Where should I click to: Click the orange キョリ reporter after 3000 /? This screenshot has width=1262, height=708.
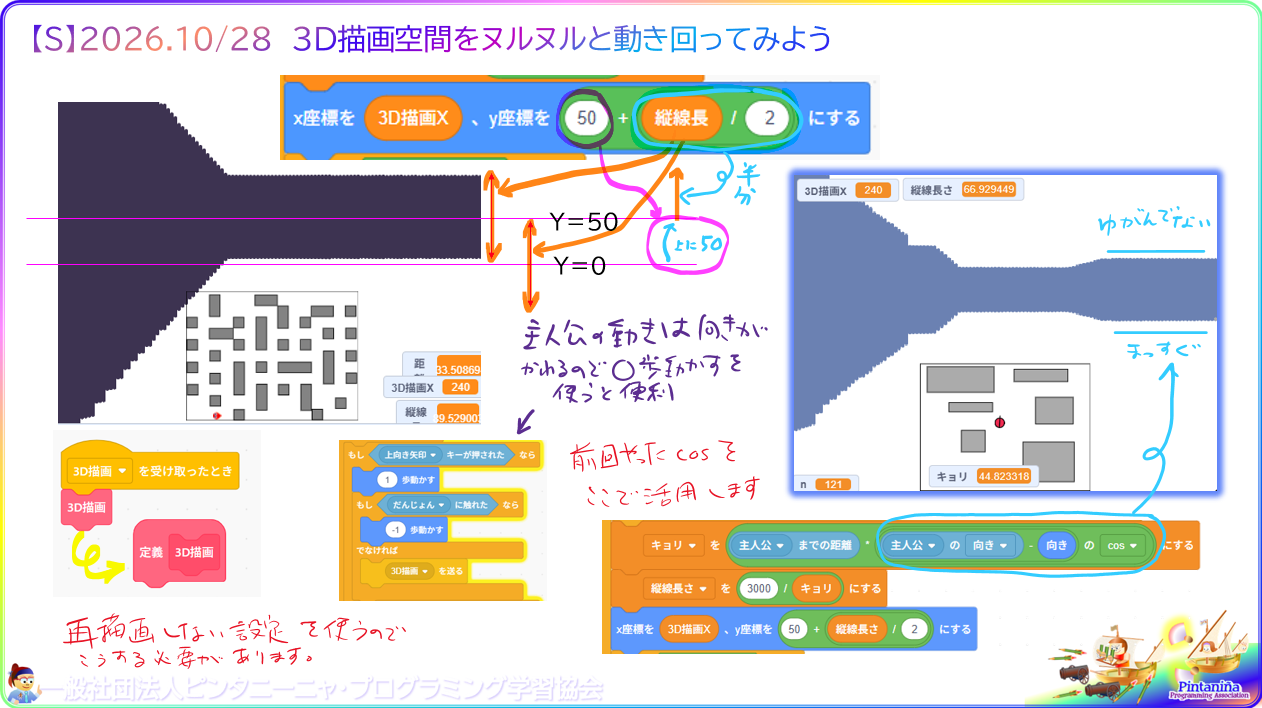[817, 588]
